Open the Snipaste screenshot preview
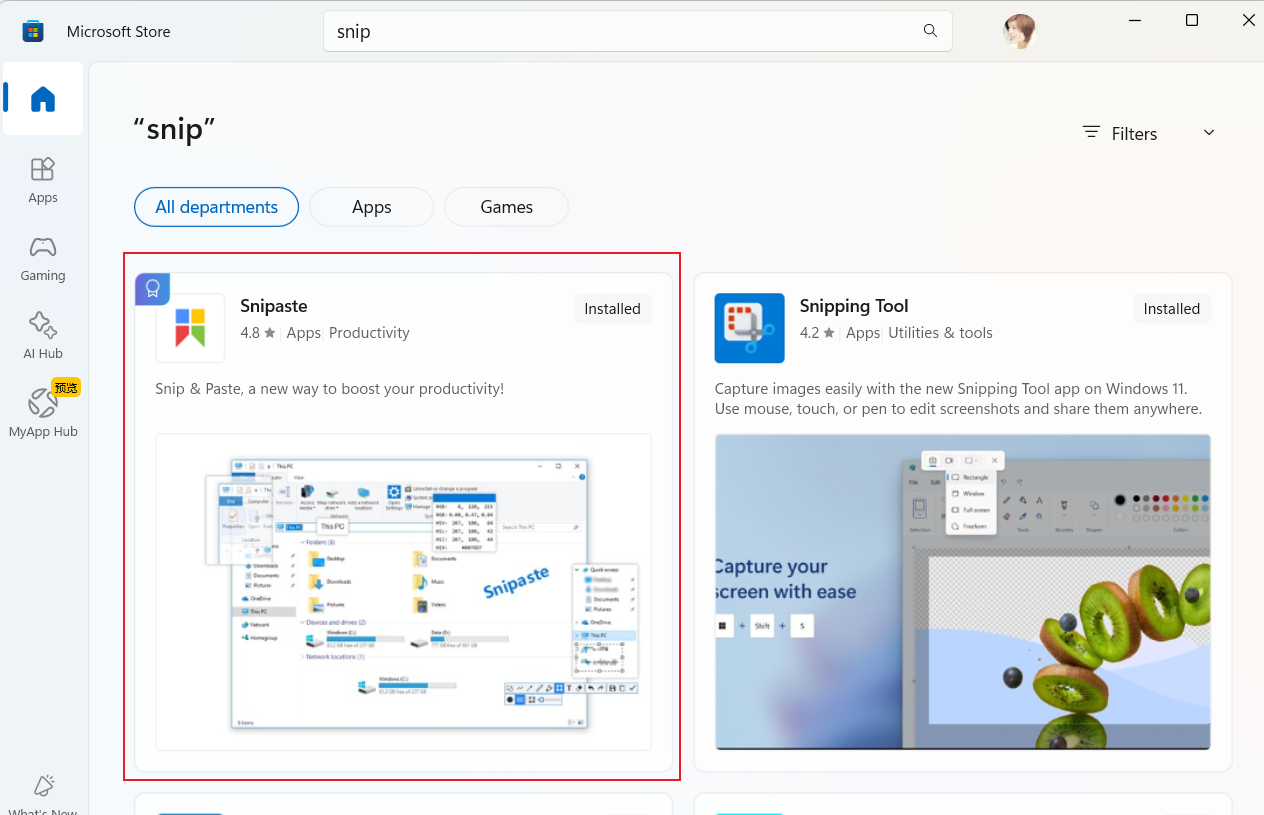 (404, 592)
